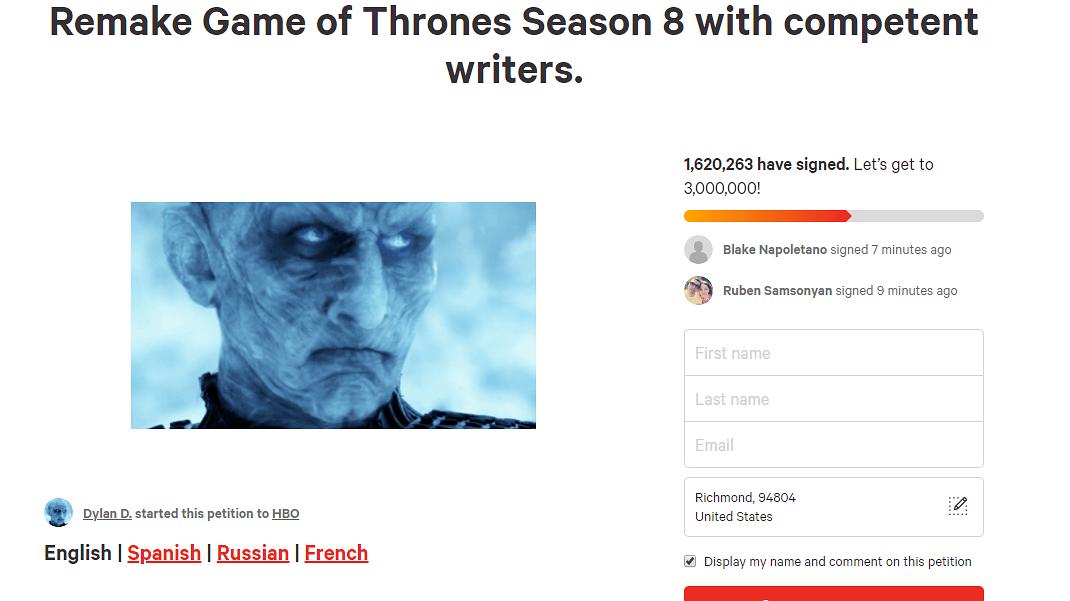Toggle 'Display my name and comment' checkbox
Image resolution: width=1070 pixels, height=601 pixels.
(x=690, y=561)
